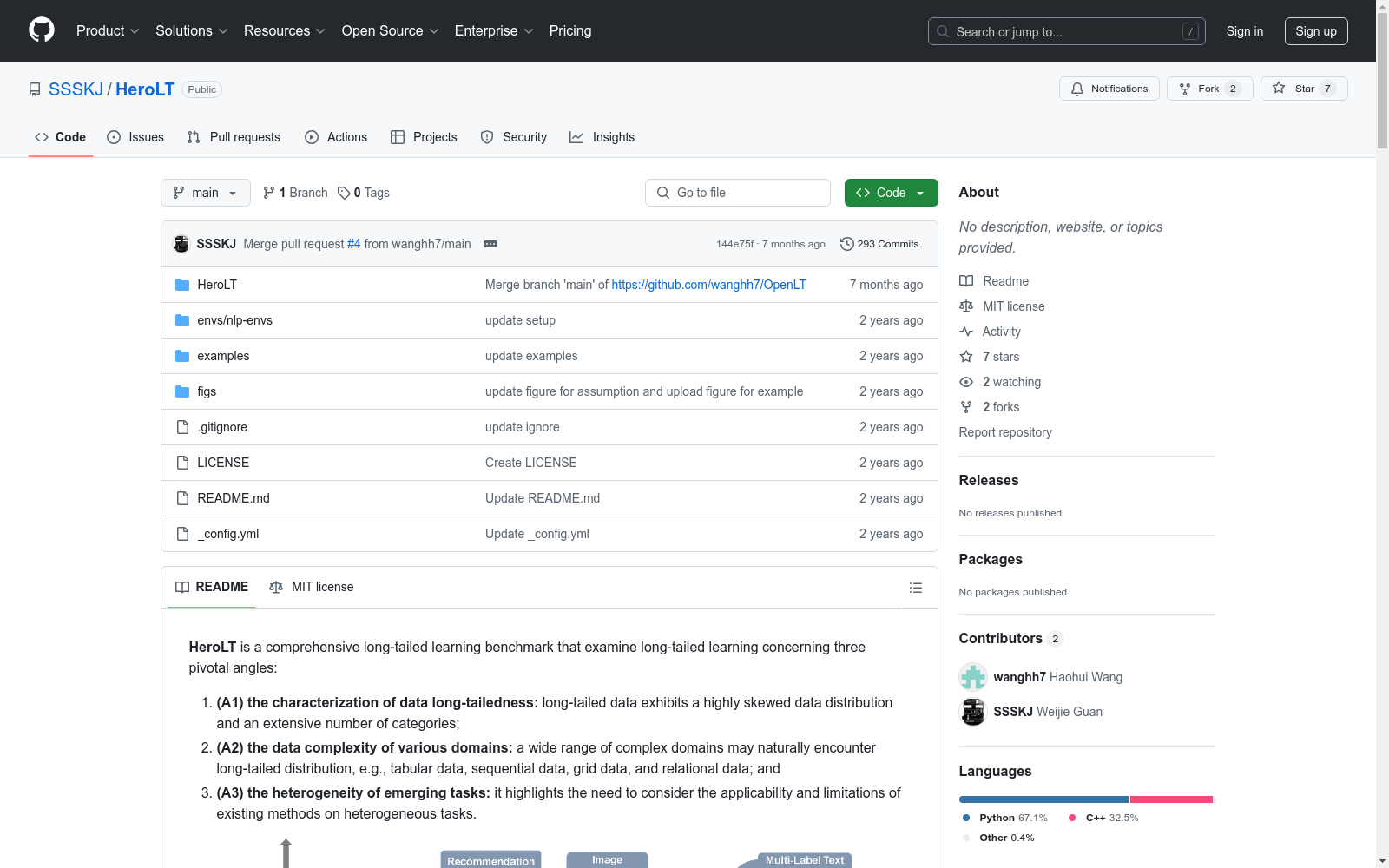Open the Insights tab
Screen dimensions: 1389x868
tap(602, 137)
